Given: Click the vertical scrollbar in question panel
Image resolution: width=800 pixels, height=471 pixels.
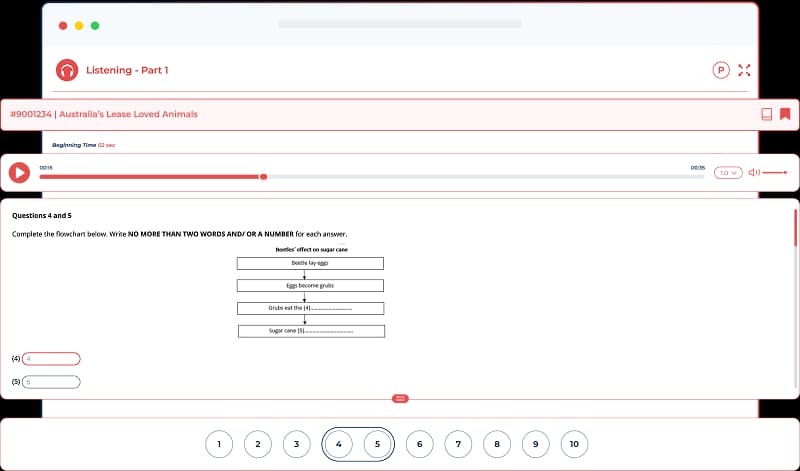Looking at the screenshot, I should pyautogui.click(x=795, y=230).
